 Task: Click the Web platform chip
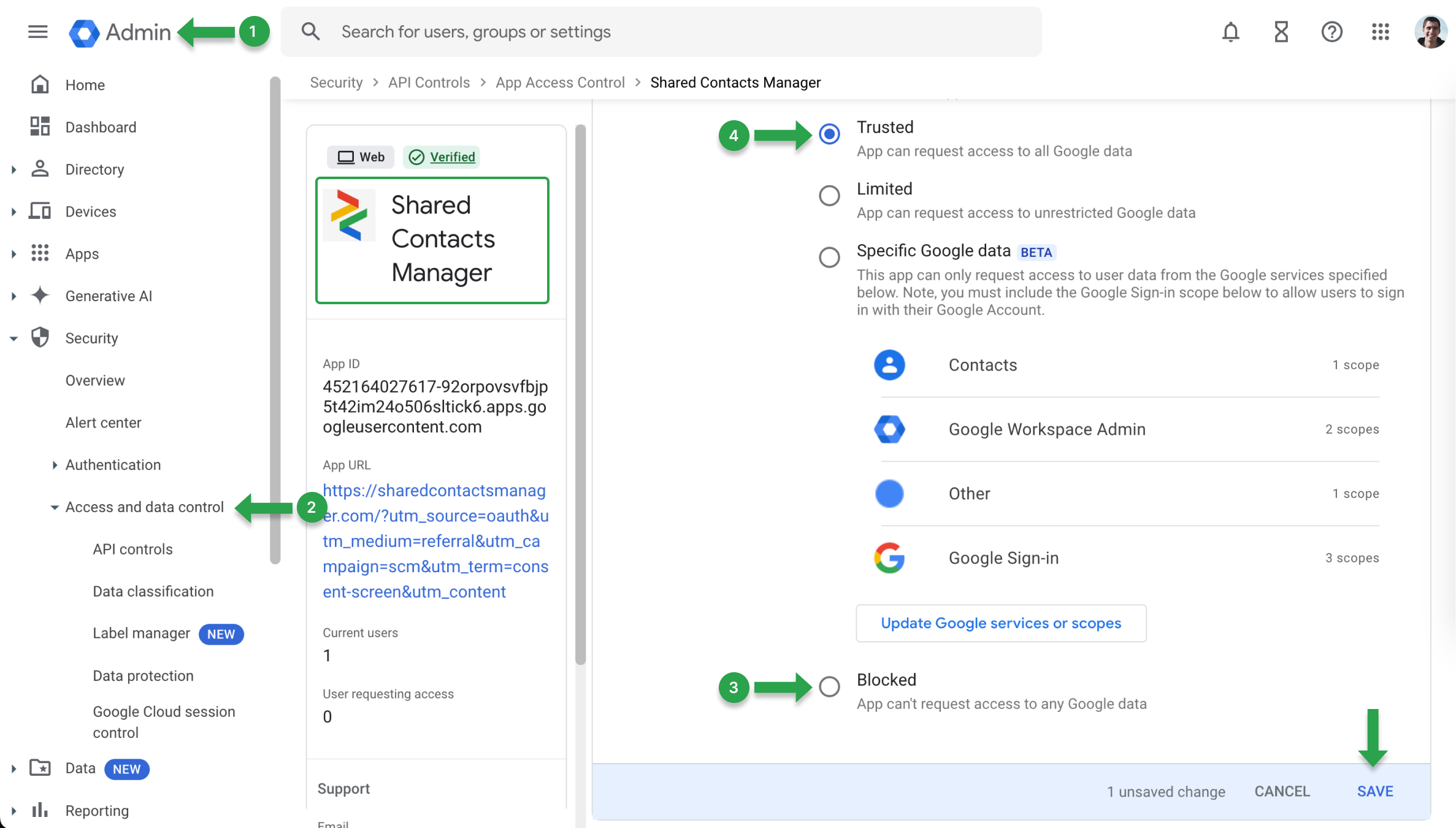(x=361, y=157)
